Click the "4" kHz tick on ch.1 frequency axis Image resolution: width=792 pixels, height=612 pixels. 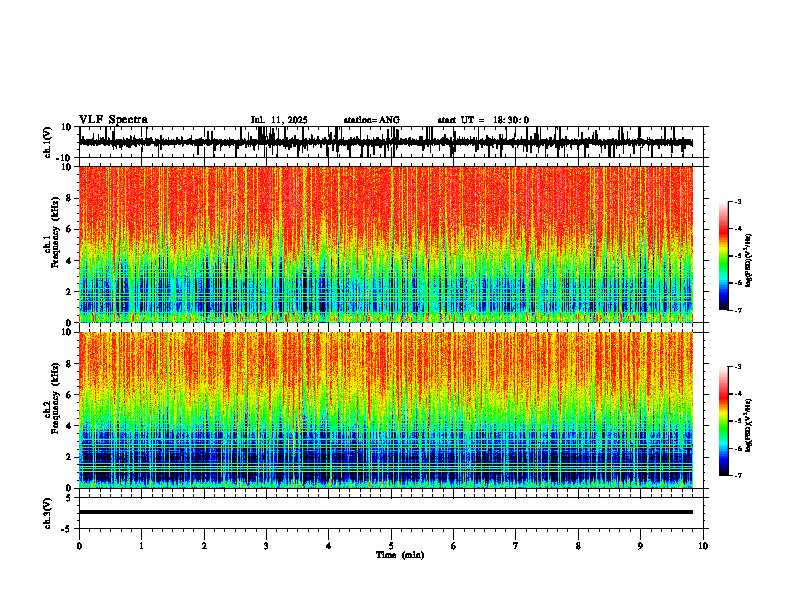pos(69,261)
